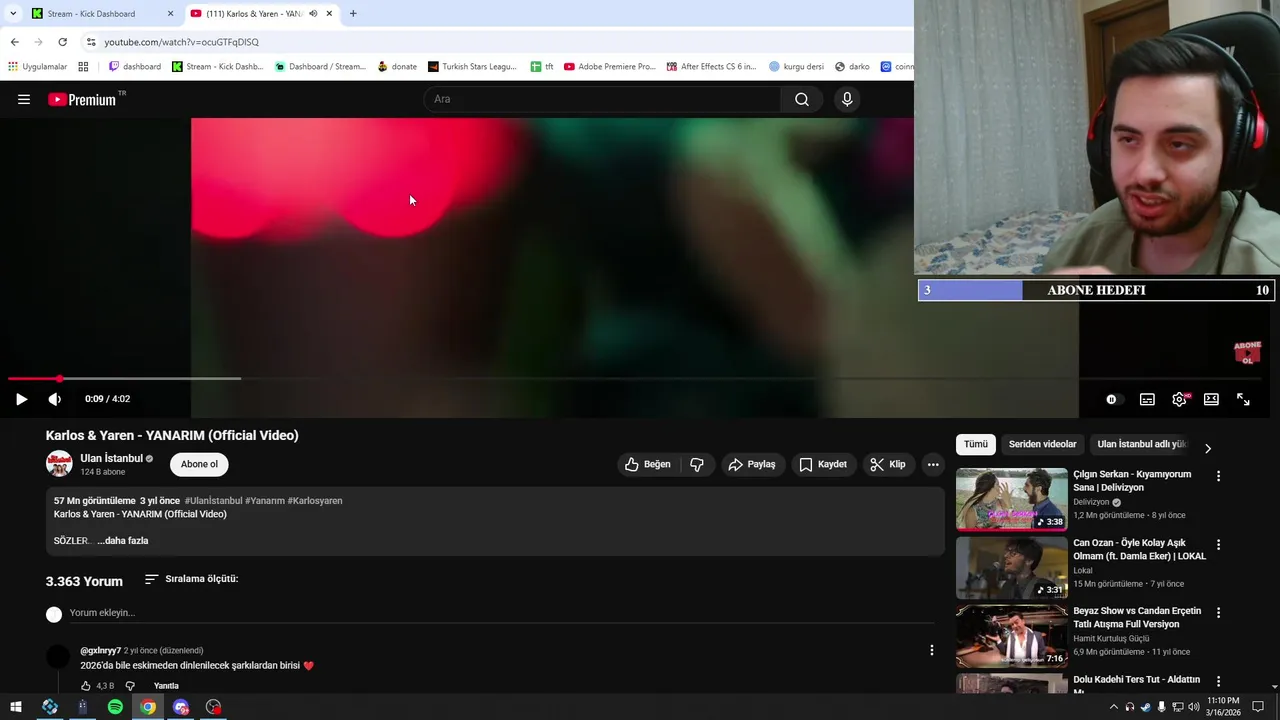Open menu for Can Ozan video
The image size is (1280, 720).
(1218, 545)
